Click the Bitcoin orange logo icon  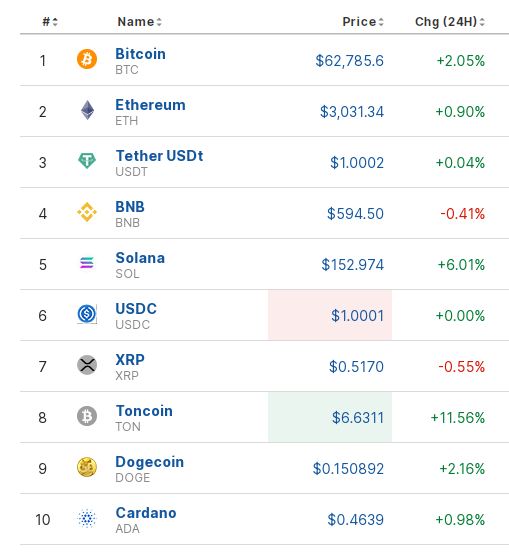87,59
